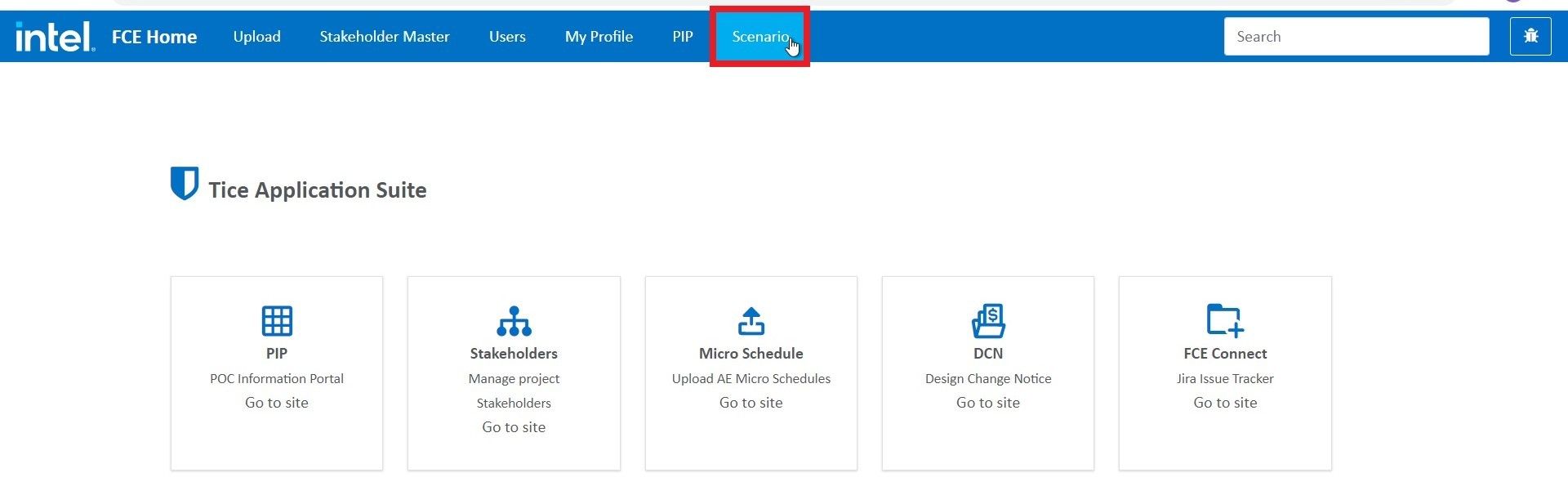This screenshot has width=1568, height=504.
Task: Visit Go to site under DCN
Action: pos(988,403)
